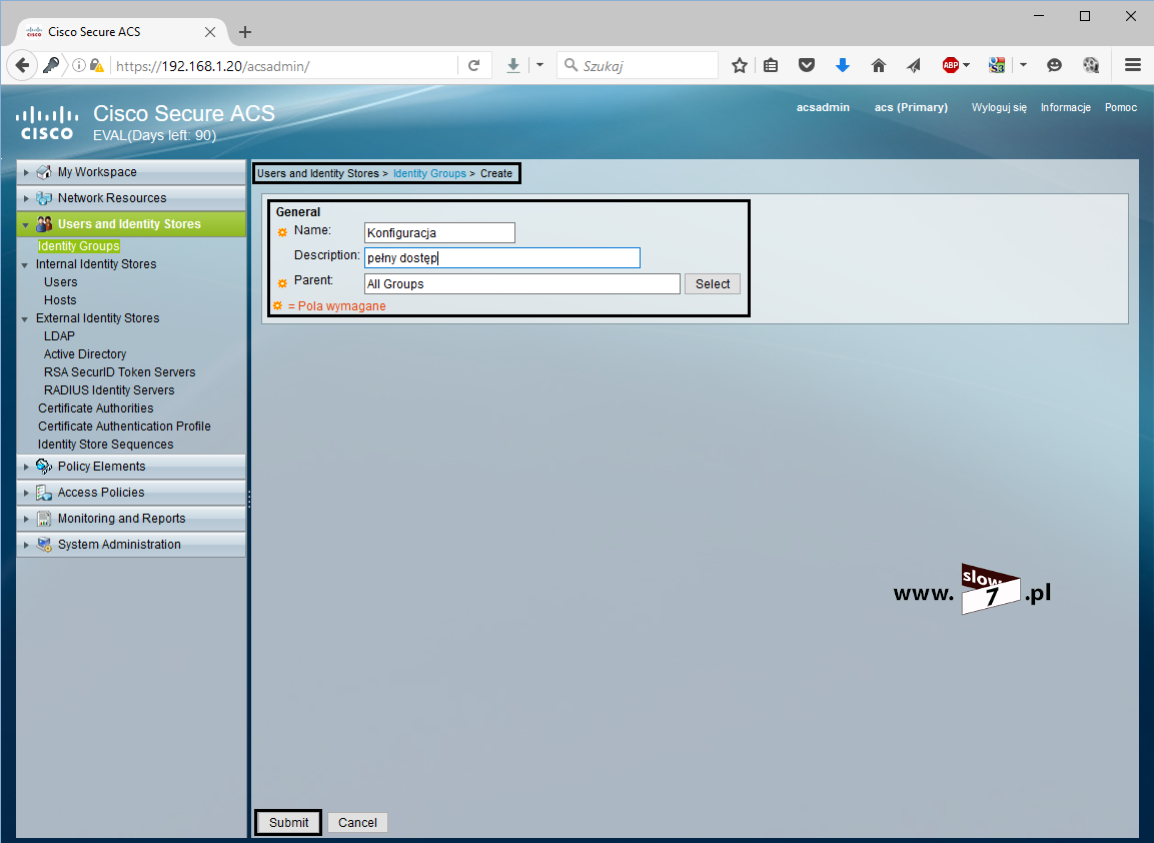1154x843 pixels.
Task: Open dropdown arrow next to downloads icon
Action: 539,65
